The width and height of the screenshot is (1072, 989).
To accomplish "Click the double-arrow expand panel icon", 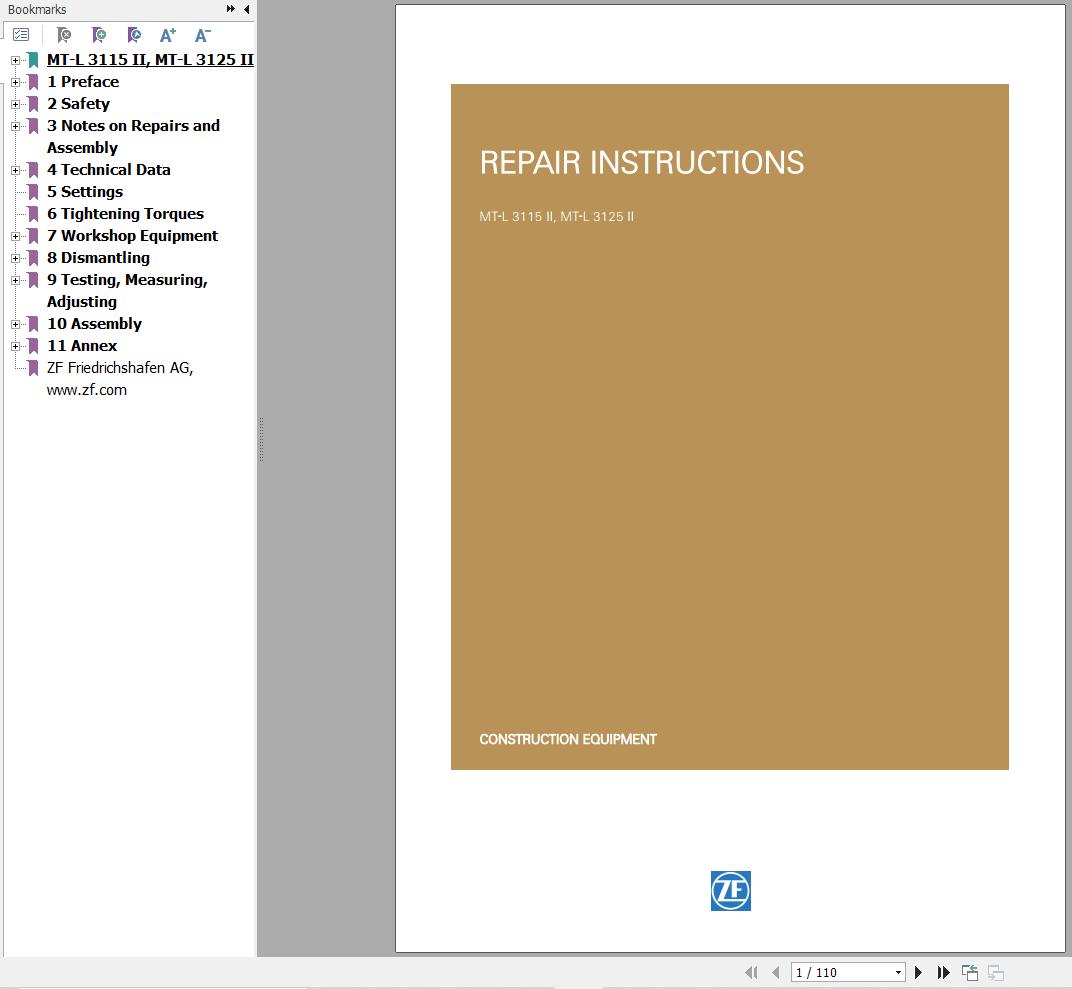I will (230, 9).
